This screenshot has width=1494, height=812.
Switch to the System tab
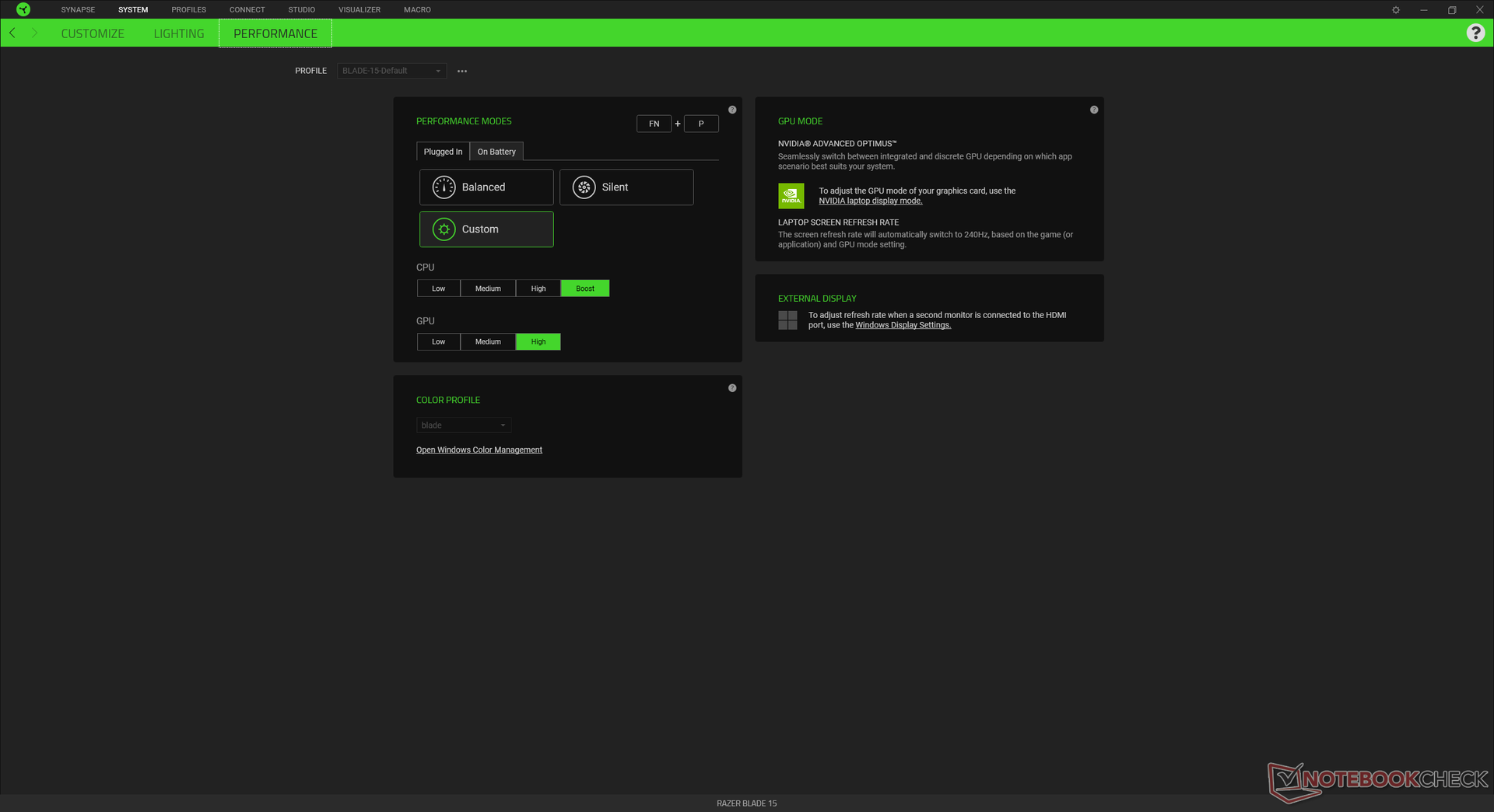tap(133, 10)
